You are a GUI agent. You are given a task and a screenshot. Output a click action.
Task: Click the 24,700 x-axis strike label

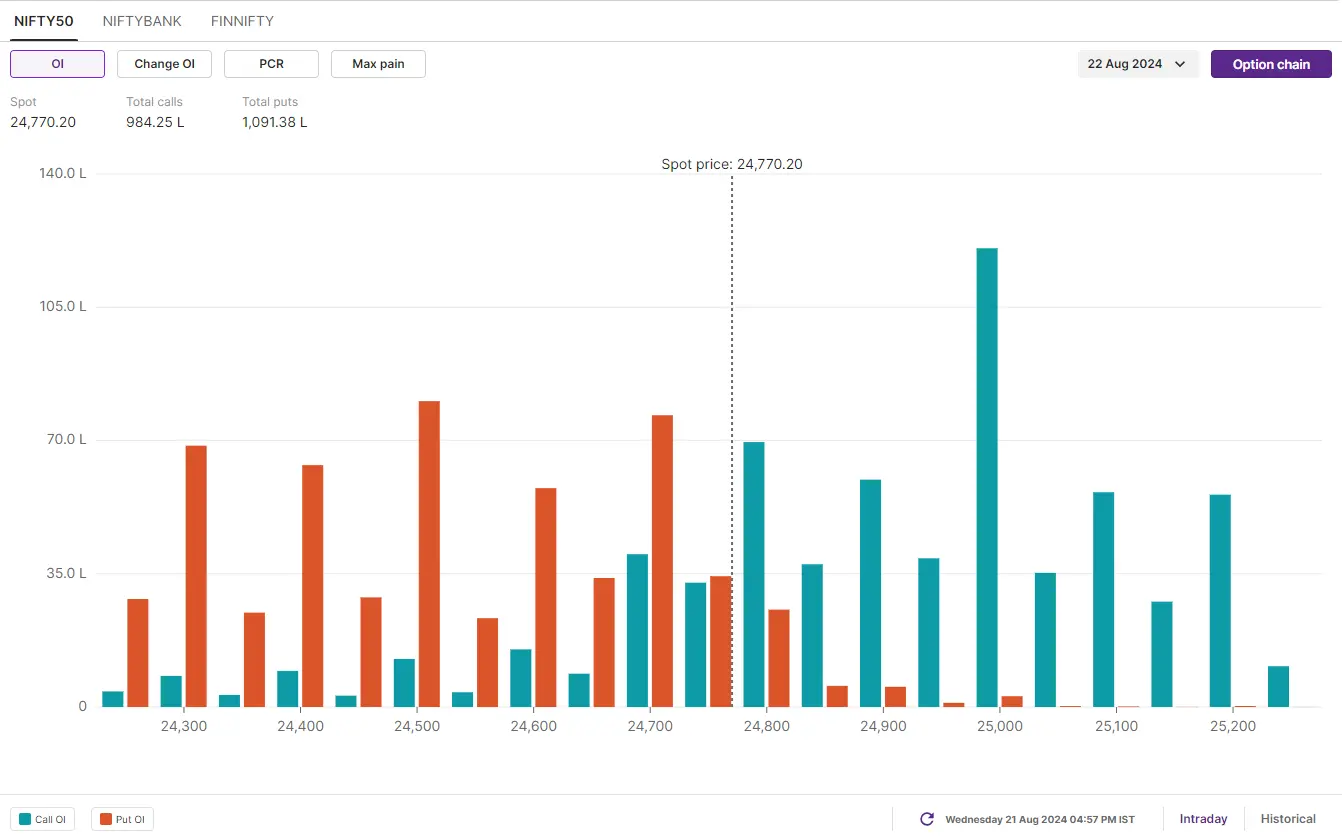click(650, 726)
